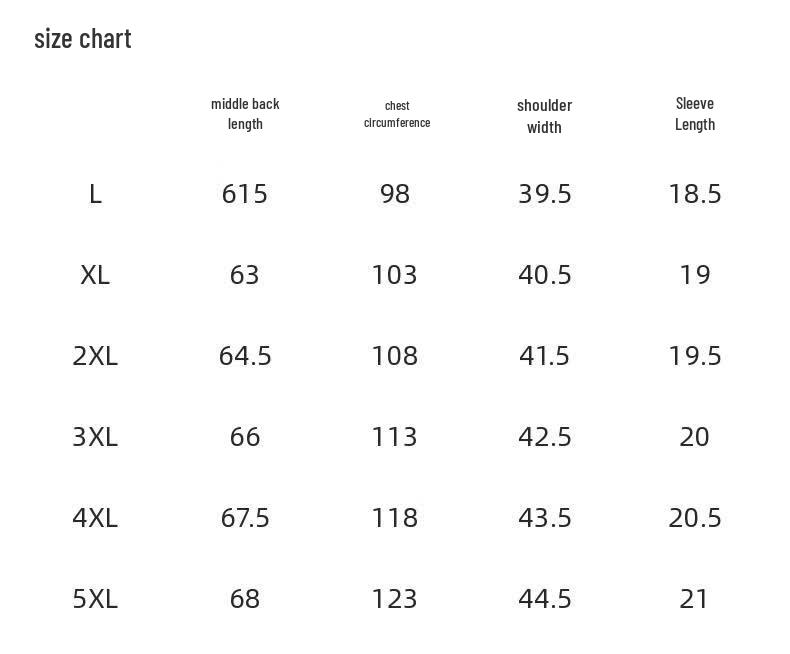Click the 18.5 sleeve length value
This screenshot has height=654, width=790.
[x=695, y=194]
